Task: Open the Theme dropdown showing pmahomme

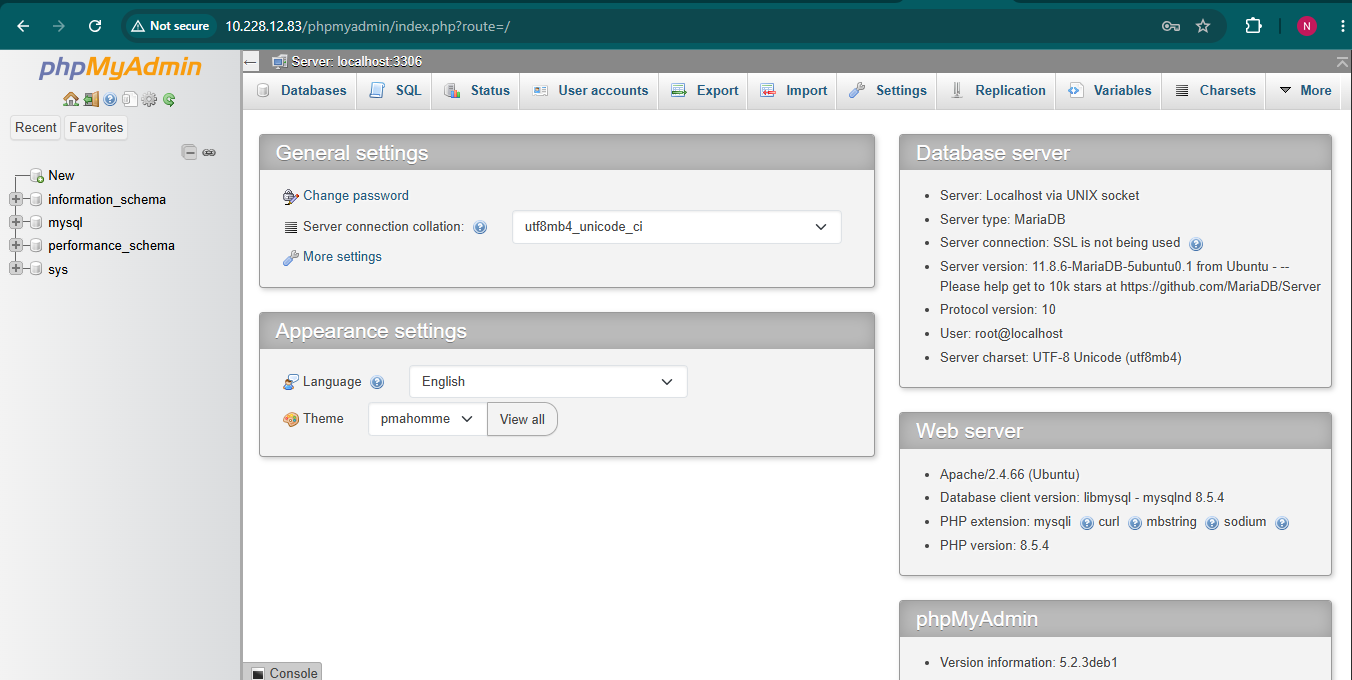Action: coord(427,419)
